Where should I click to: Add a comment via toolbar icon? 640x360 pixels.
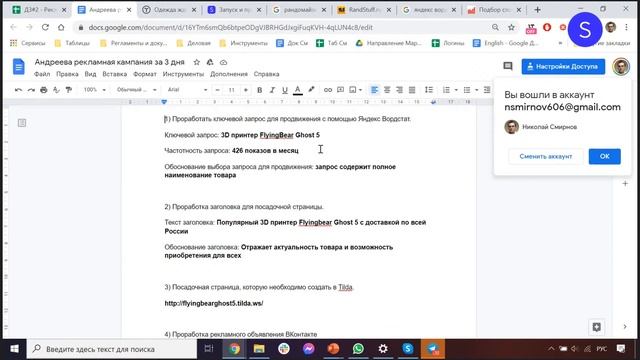[x=340, y=90]
